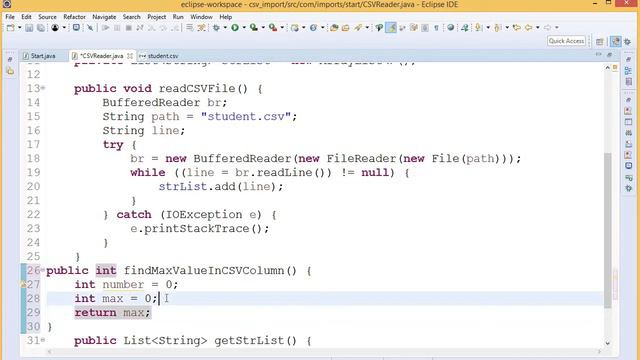This screenshot has height=360, width=640.
Task: Expand the External Tools dropdown arrow
Action: [282, 28]
